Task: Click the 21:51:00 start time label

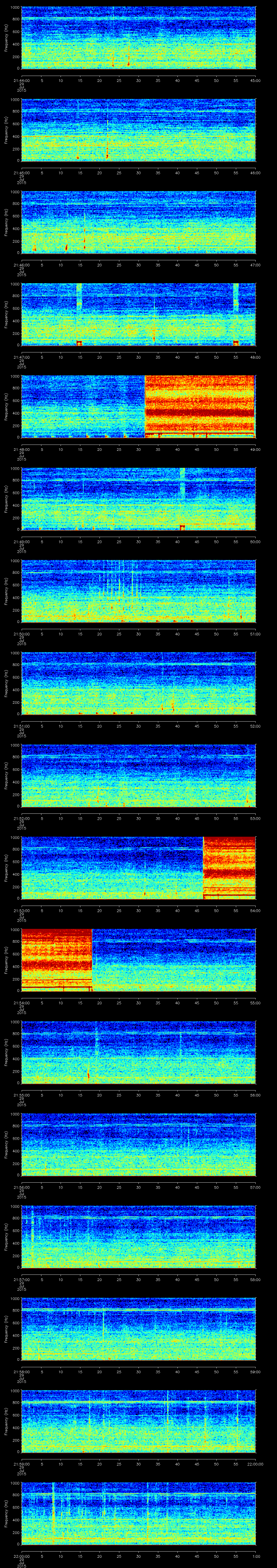Action: tap(21, 726)
